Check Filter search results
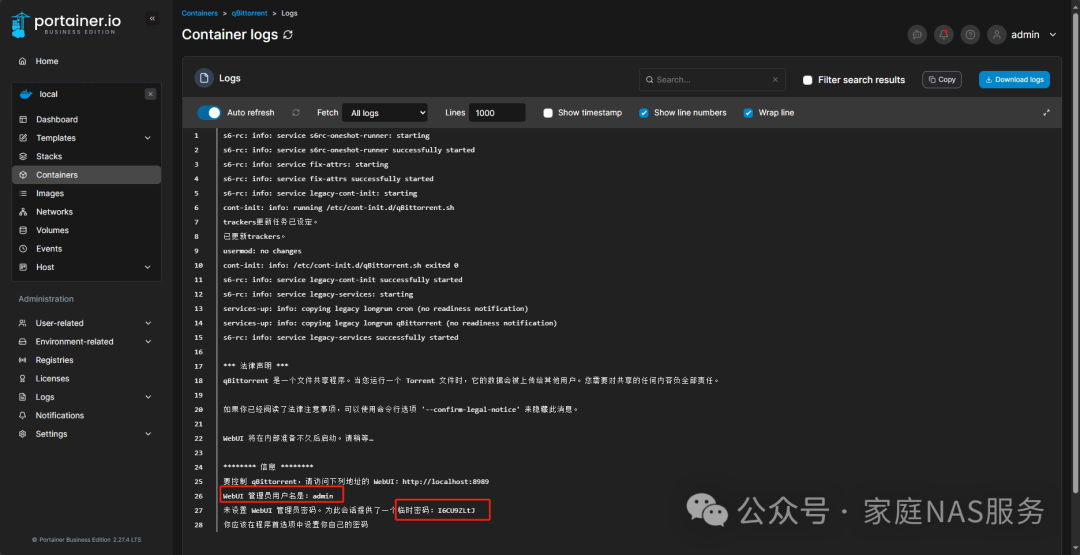This screenshot has width=1080, height=555. tap(808, 80)
